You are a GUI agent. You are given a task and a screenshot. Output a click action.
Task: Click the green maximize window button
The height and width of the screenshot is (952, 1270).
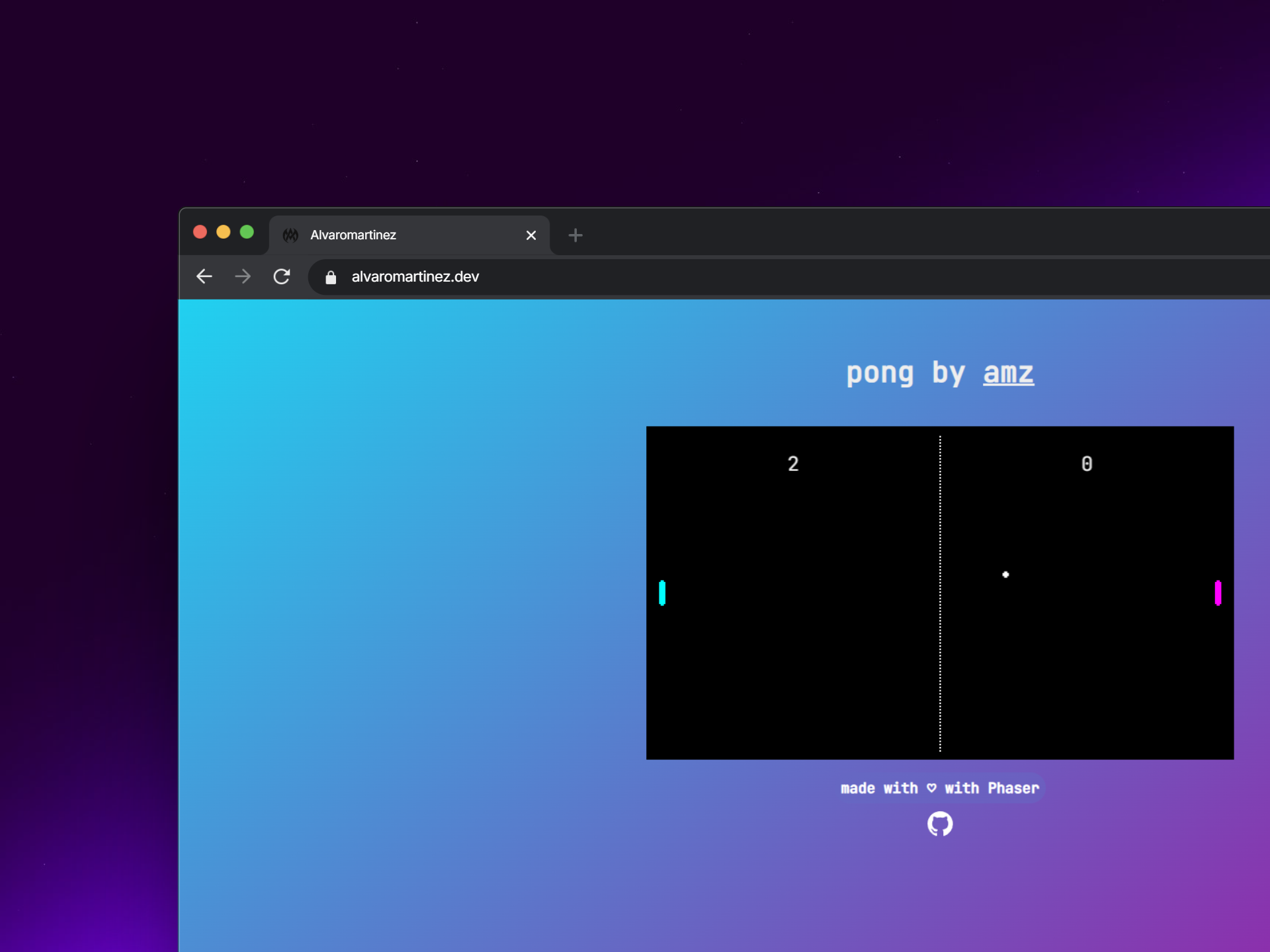coord(247,232)
